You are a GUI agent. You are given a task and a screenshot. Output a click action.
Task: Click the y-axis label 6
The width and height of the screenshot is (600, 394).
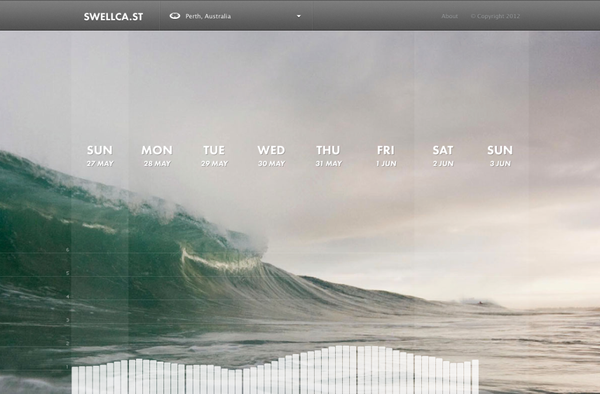point(68,250)
